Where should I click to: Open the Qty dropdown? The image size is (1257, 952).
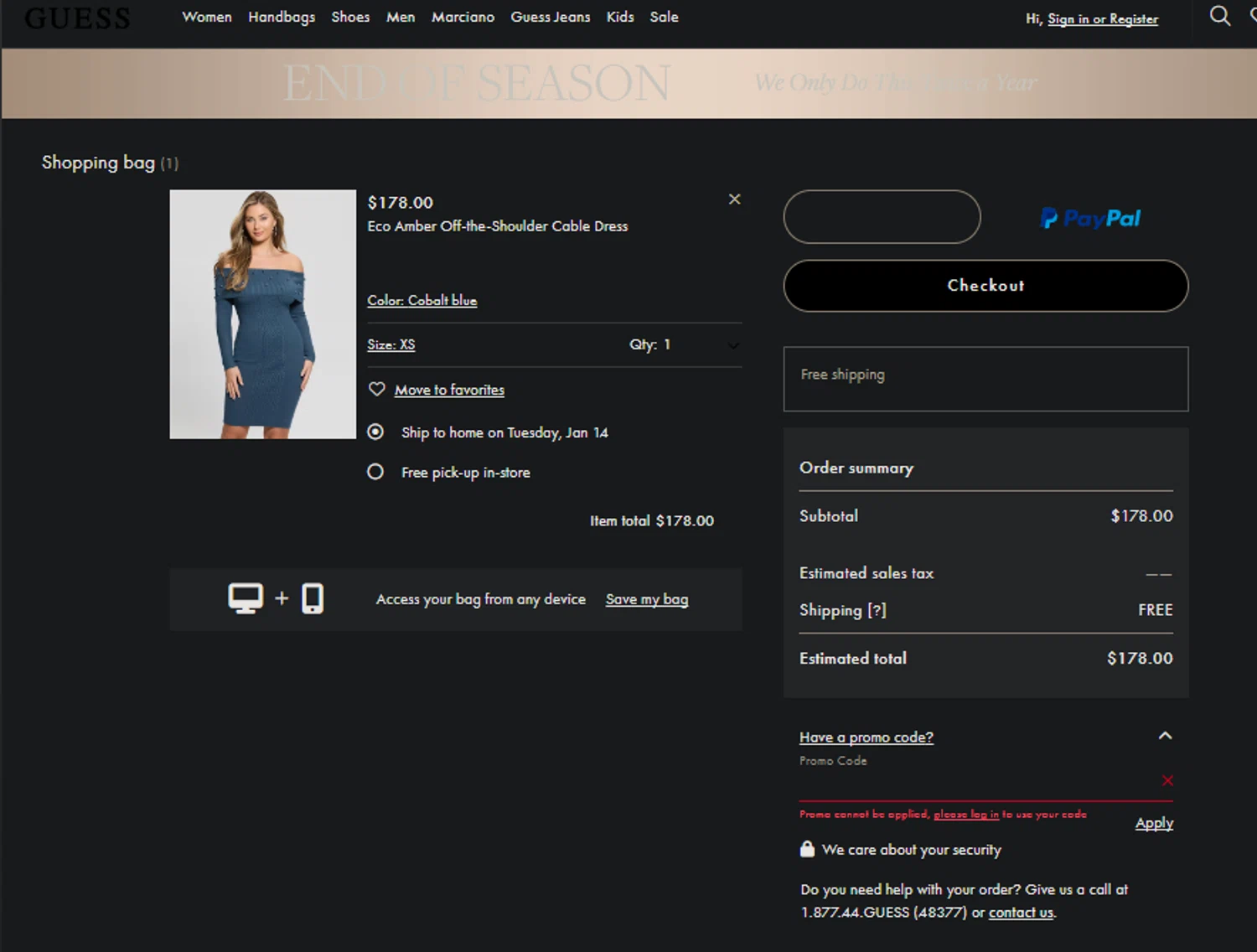685,344
